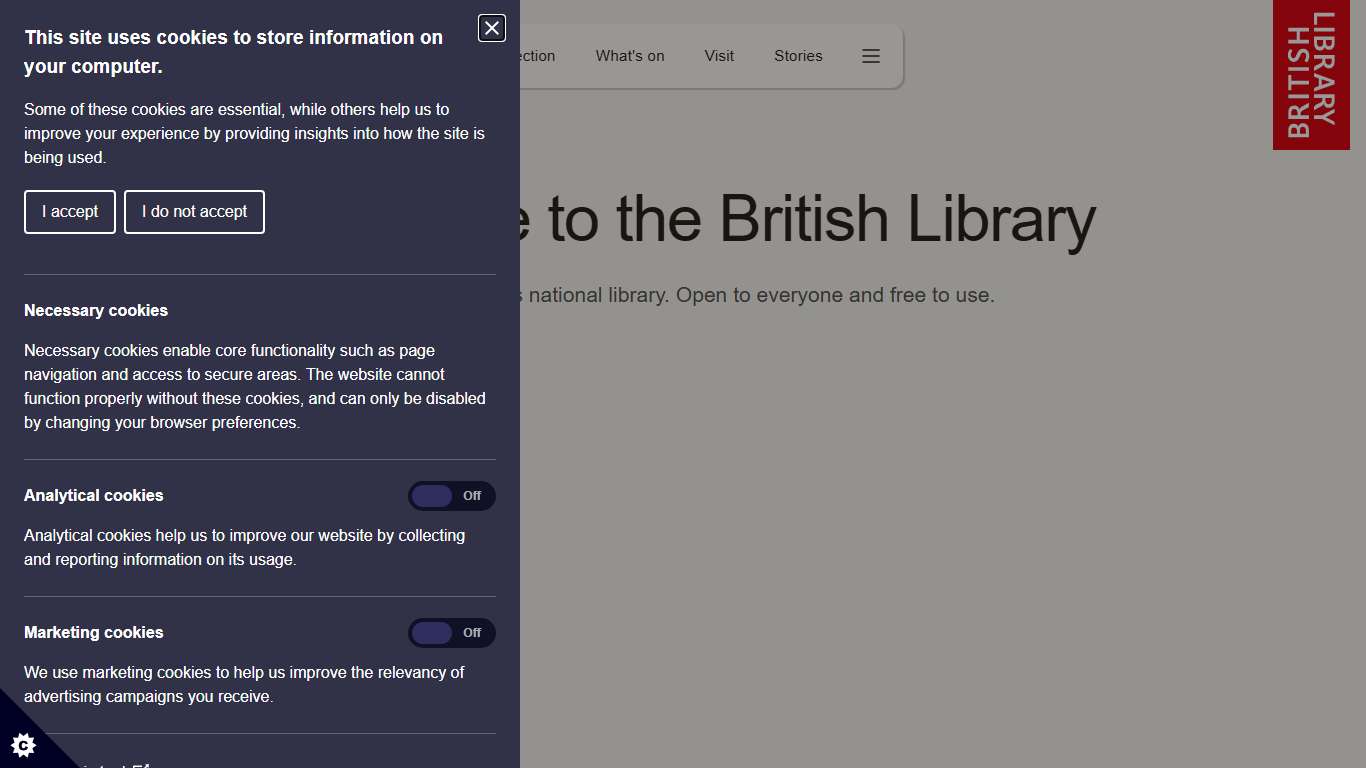
Task: Turn on the Marketing cookies switch
Action: point(451,633)
